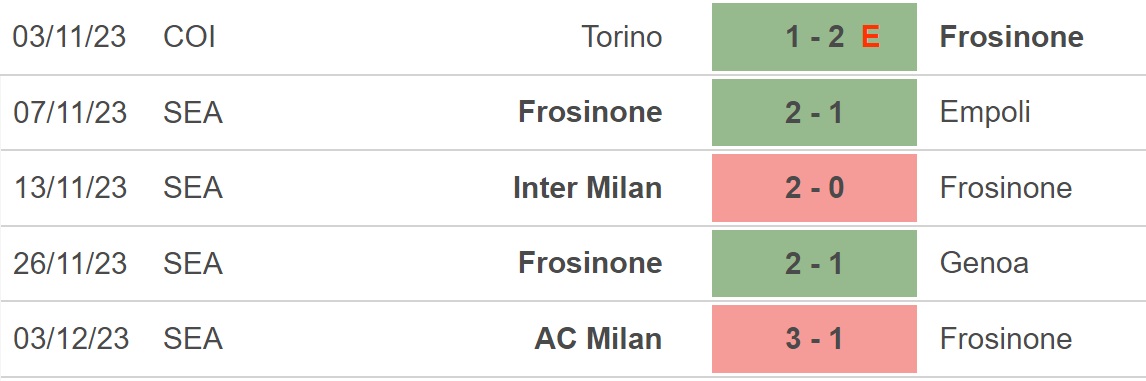Click Frosinone in the Inter Milan row
1146x381 pixels.
tap(1006, 188)
